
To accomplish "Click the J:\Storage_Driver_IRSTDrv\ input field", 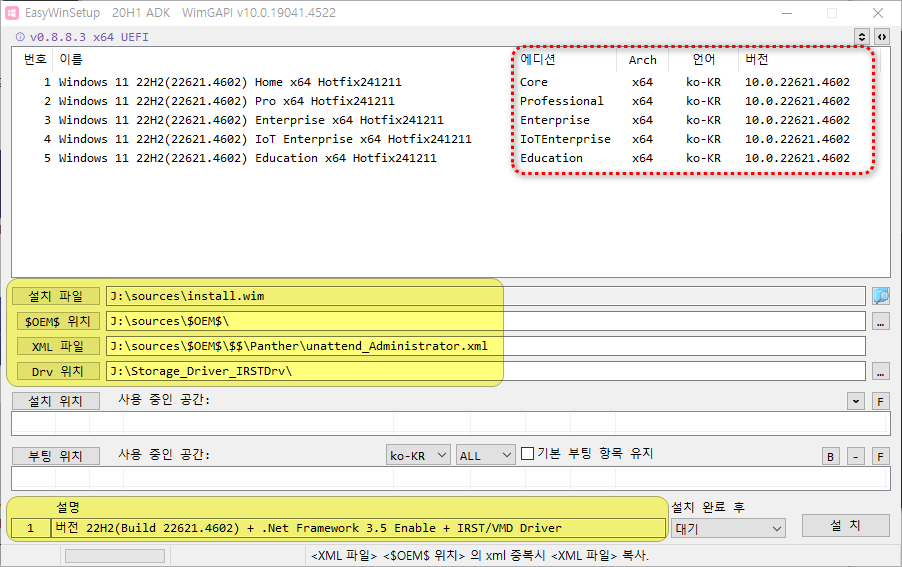I will [486, 371].
